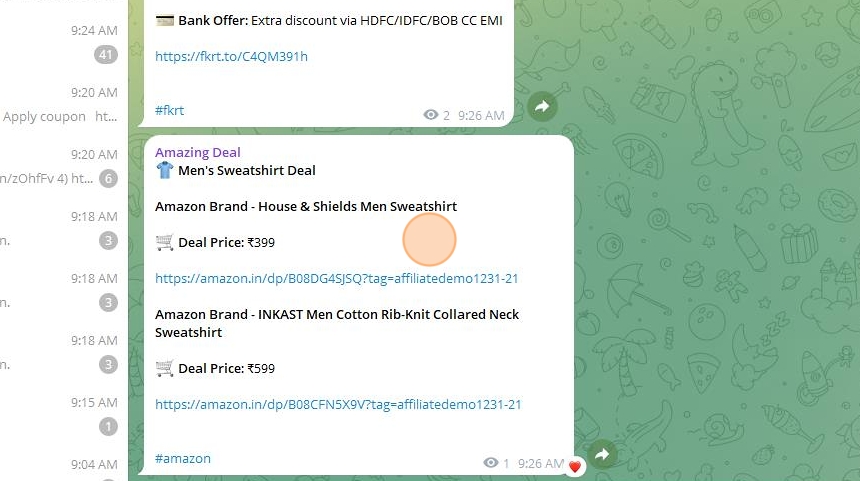Viewport: 860px width, 481px height.
Task: Click the Amazing Deal sender name
Action: point(197,152)
